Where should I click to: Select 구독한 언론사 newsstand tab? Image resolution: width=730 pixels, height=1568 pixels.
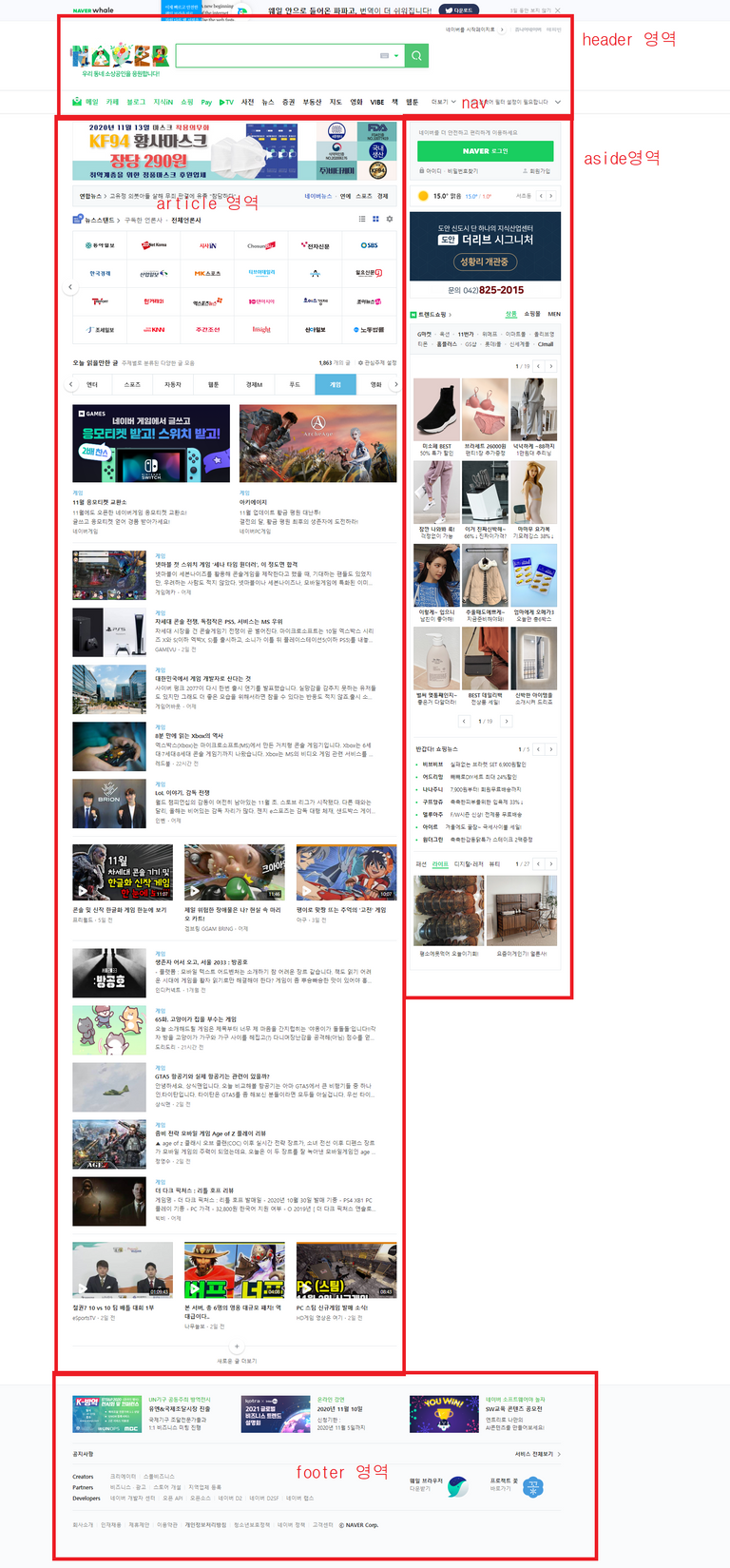pyautogui.click(x=144, y=220)
